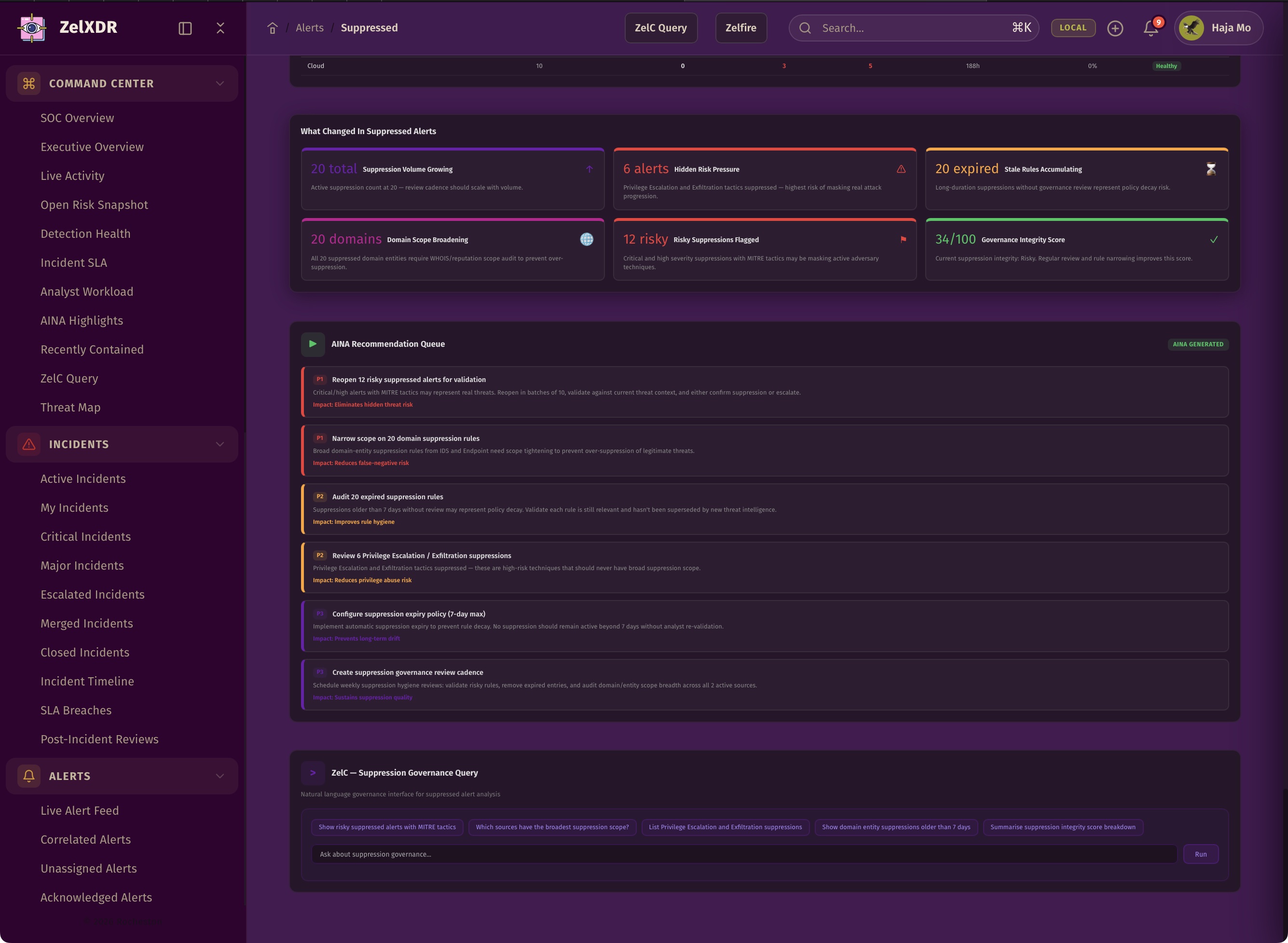
Task: Close the sidebar with the X icon
Action: (220, 28)
